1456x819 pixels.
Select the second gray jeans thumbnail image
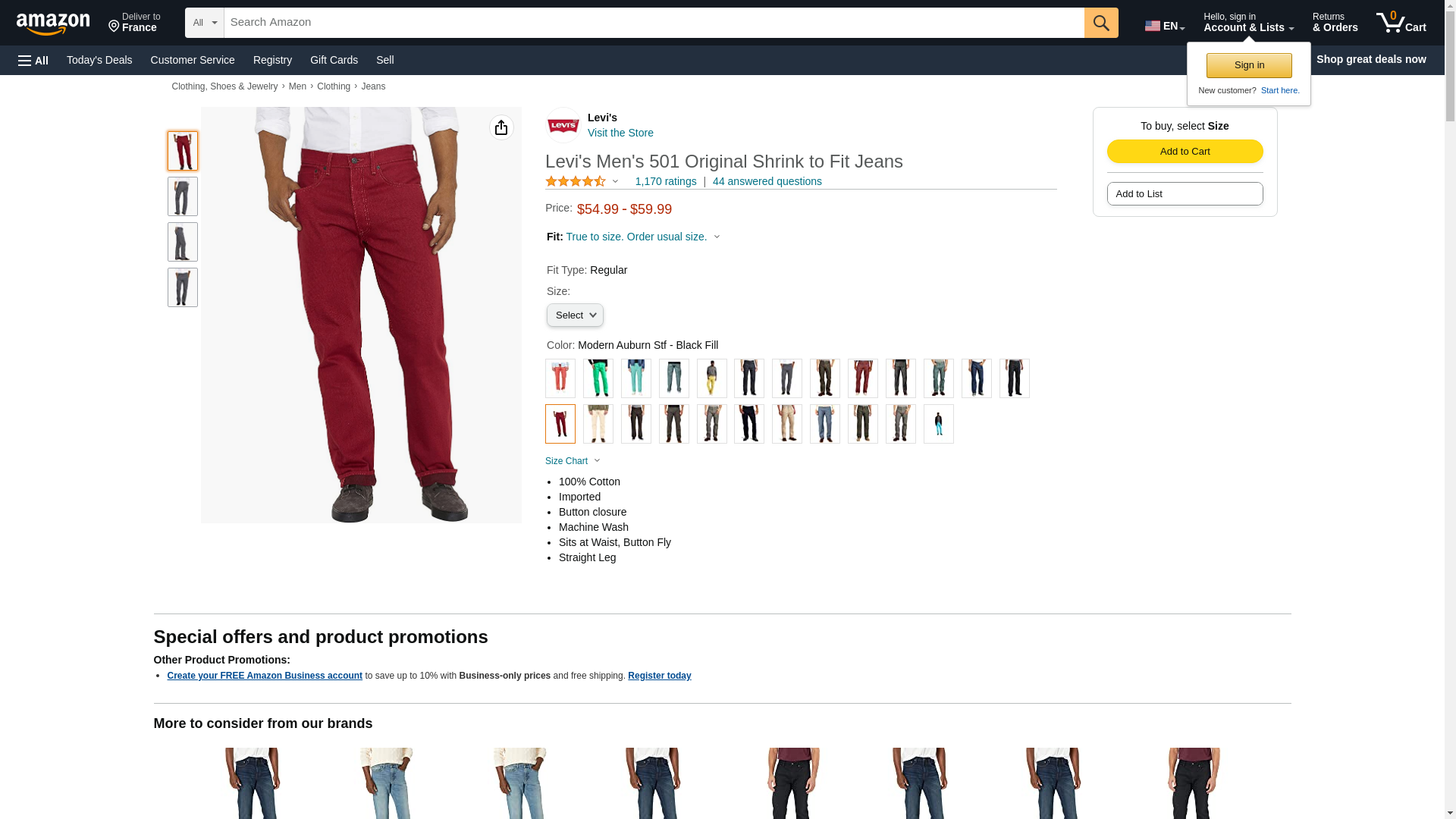coord(183,242)
